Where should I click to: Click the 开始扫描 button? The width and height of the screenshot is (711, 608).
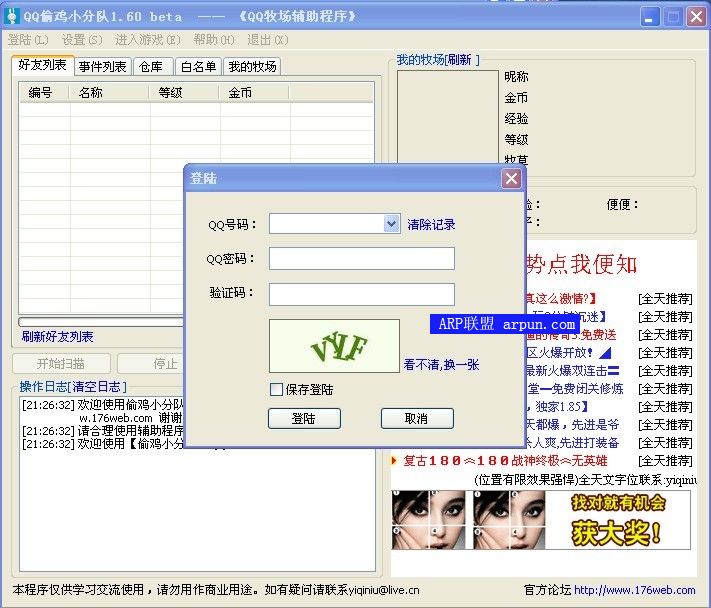pos(61,364)
